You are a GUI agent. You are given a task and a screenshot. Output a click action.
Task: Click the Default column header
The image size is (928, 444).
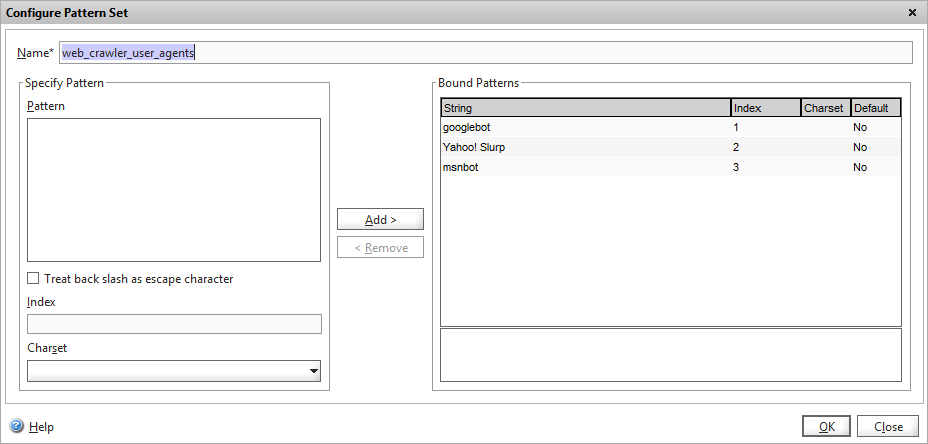pos(875,108)
